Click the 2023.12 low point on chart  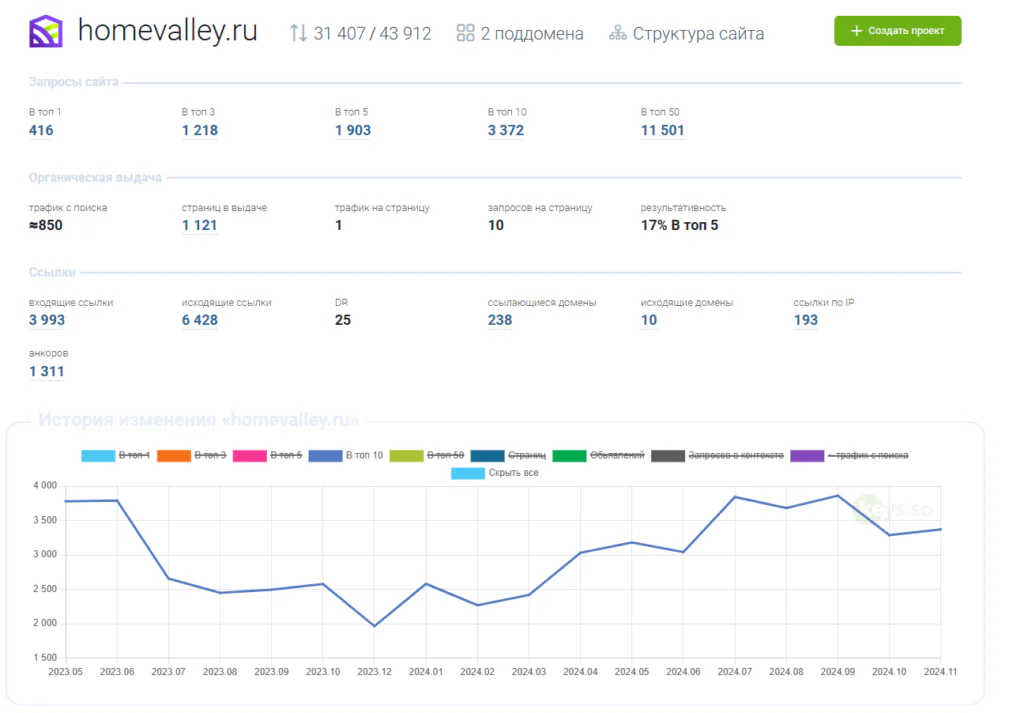point(374,626)
